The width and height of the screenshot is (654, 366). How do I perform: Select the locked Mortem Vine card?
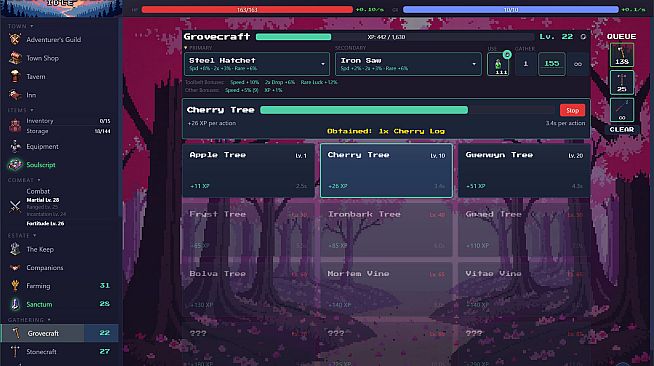tap(386, 289)
